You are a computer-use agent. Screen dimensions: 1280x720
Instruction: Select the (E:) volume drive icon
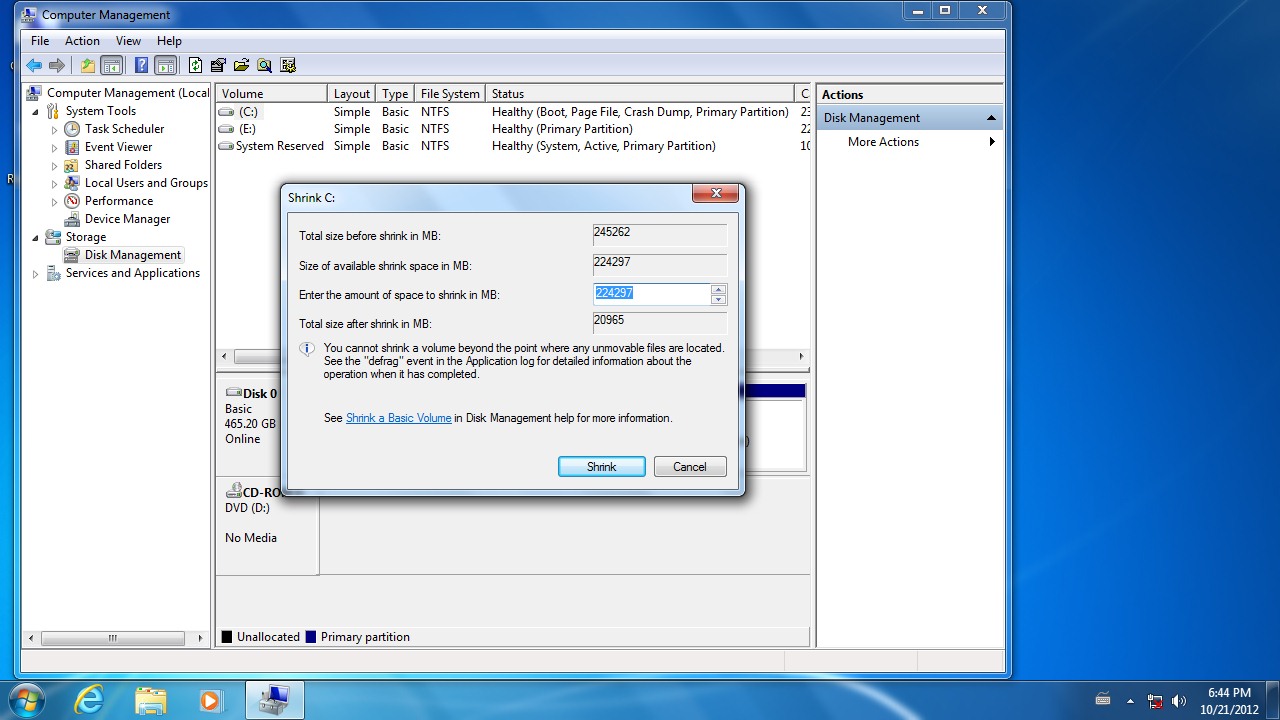(x=226, y=129)
